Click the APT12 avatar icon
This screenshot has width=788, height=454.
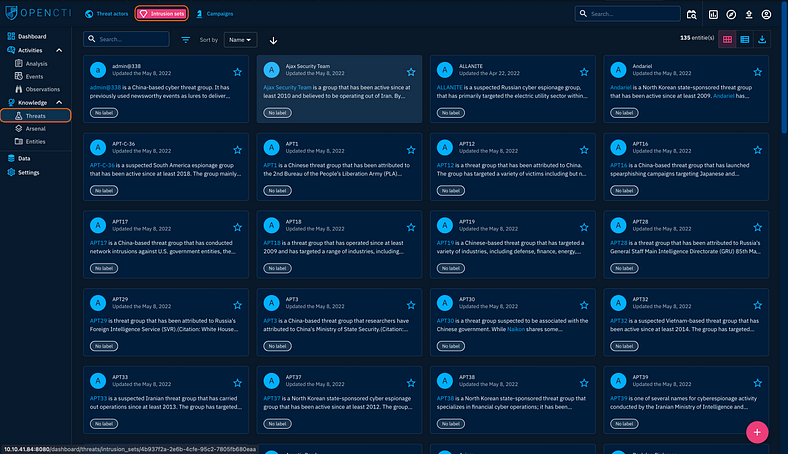pyautogui.click(x=445, y=147)
